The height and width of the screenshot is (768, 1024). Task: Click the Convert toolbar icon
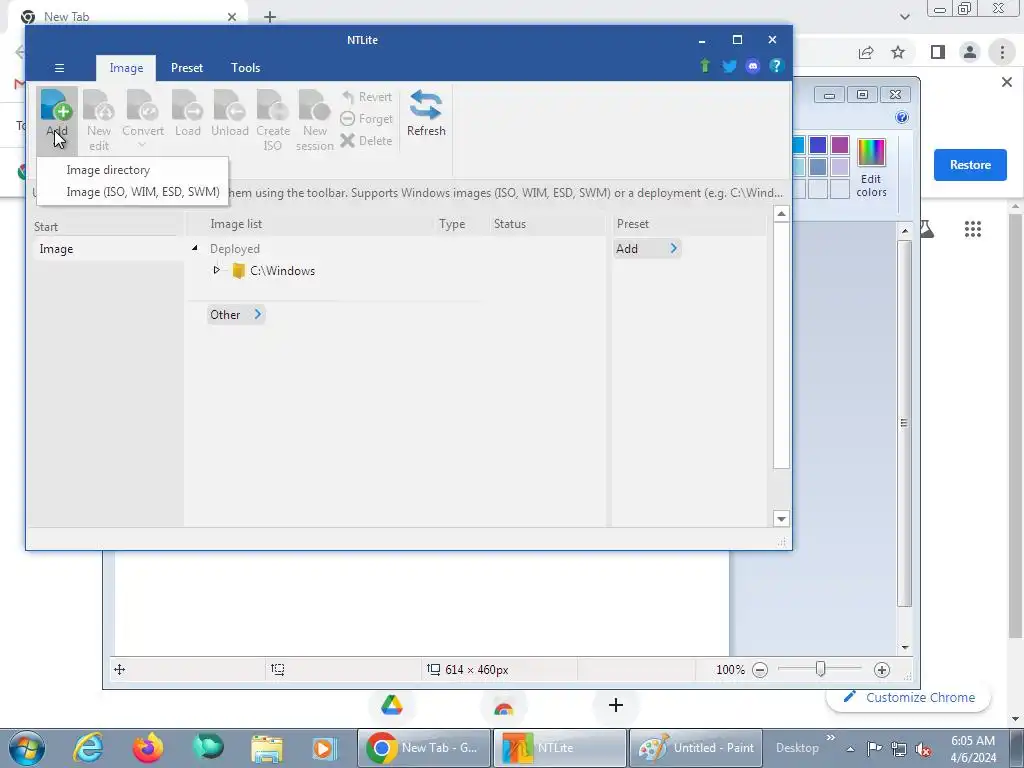142,120
